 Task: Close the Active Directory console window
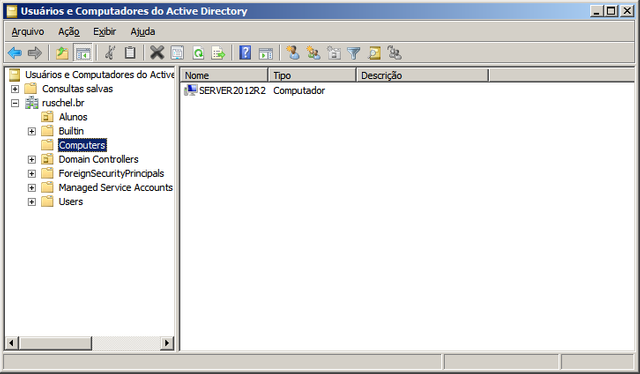[x=627, y=11]
